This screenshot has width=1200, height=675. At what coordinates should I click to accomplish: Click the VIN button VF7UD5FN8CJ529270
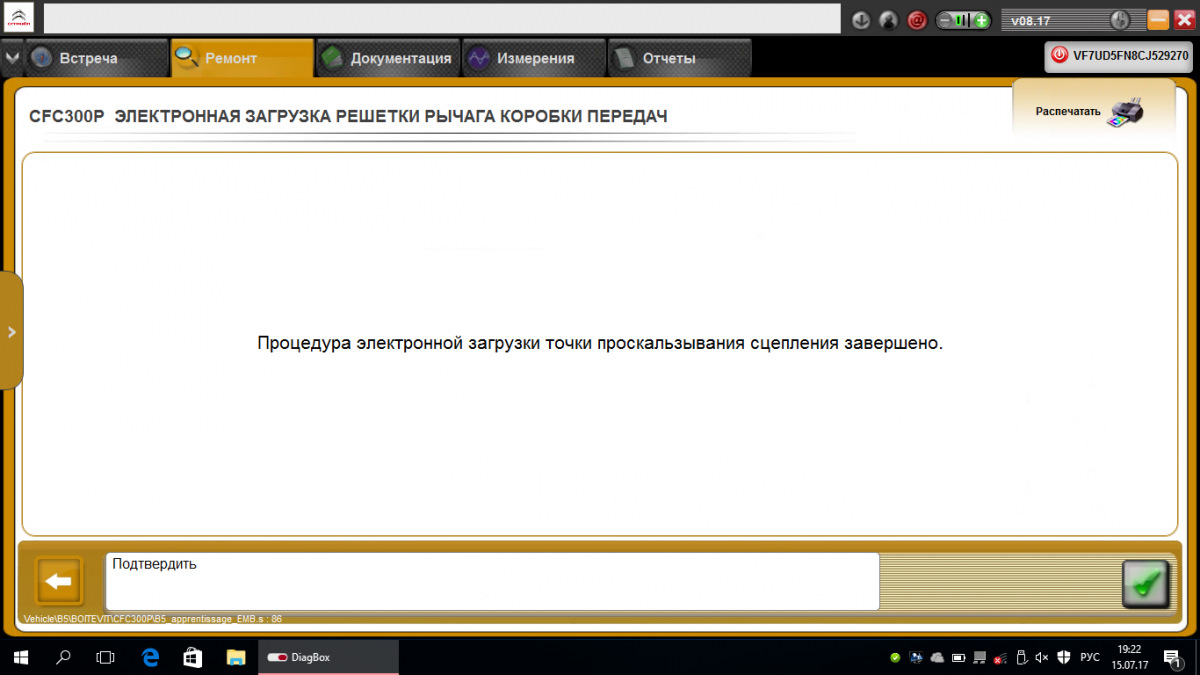(1118, 57)
